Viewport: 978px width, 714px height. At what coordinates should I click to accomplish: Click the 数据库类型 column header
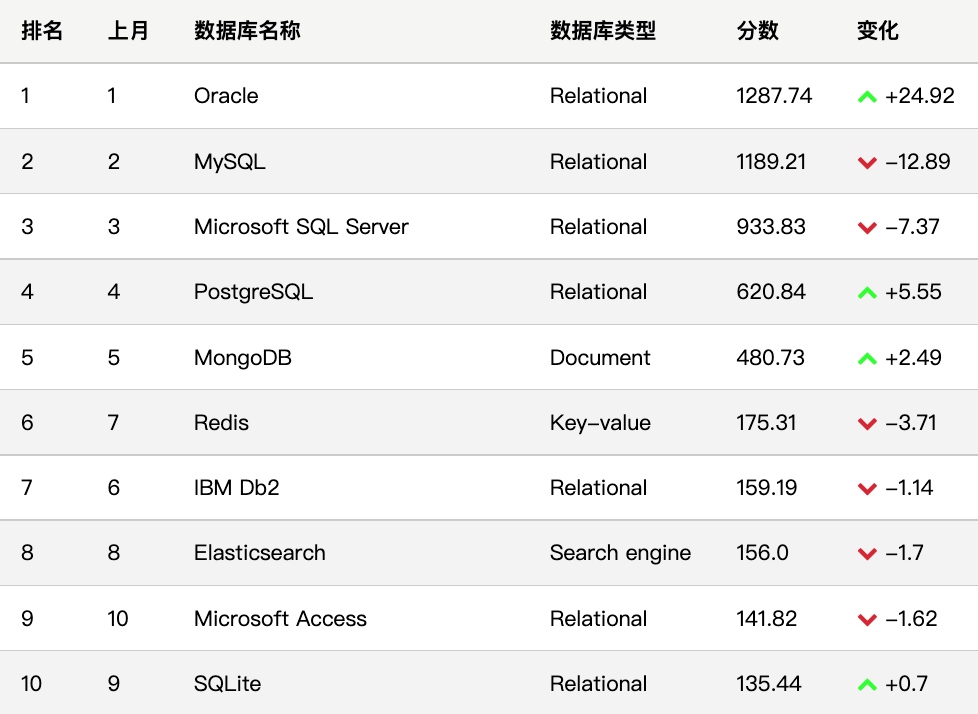603,30
